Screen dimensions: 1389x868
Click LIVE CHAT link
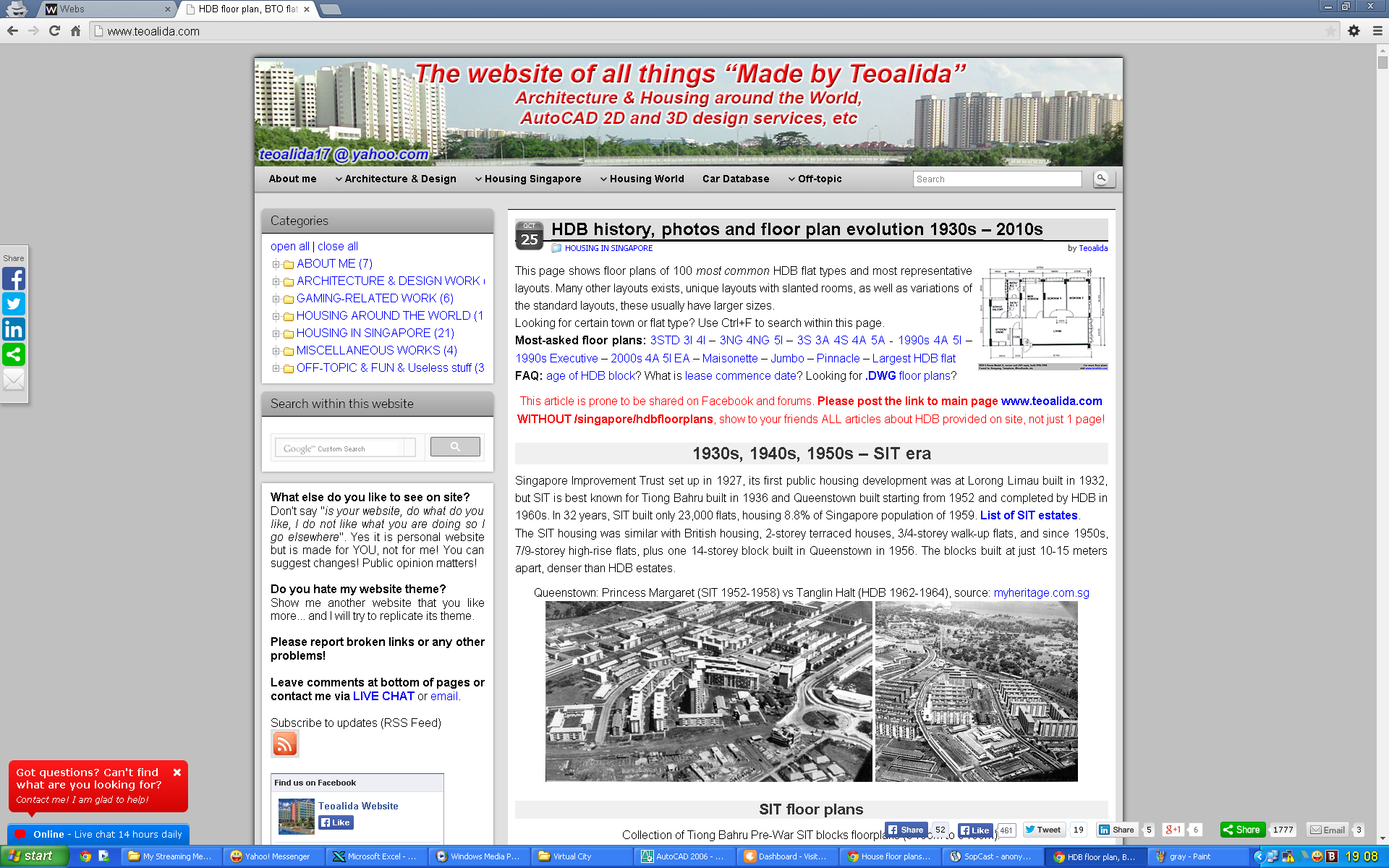(383, 696)
